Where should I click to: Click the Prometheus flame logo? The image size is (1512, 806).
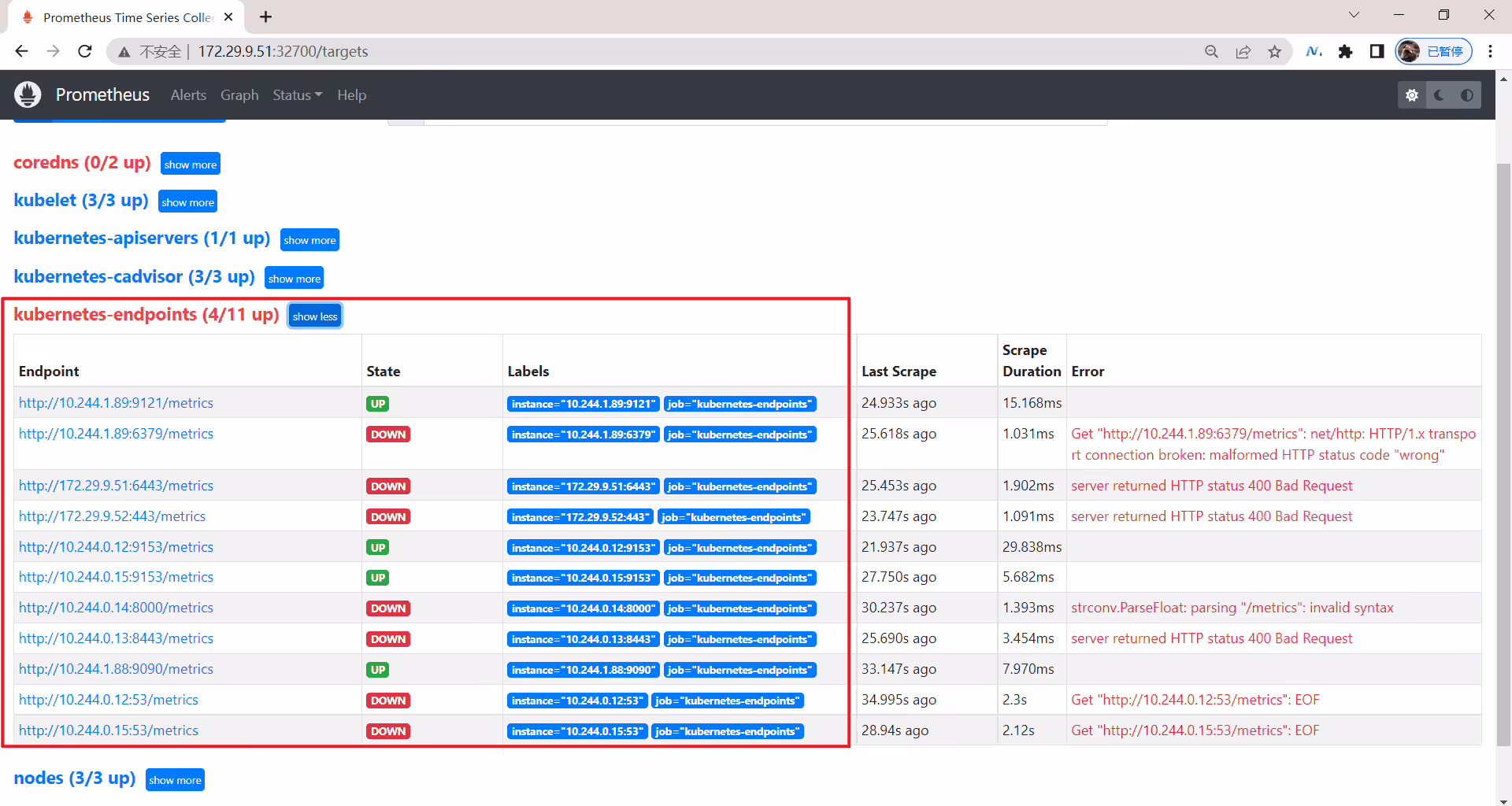pos(28,94)
